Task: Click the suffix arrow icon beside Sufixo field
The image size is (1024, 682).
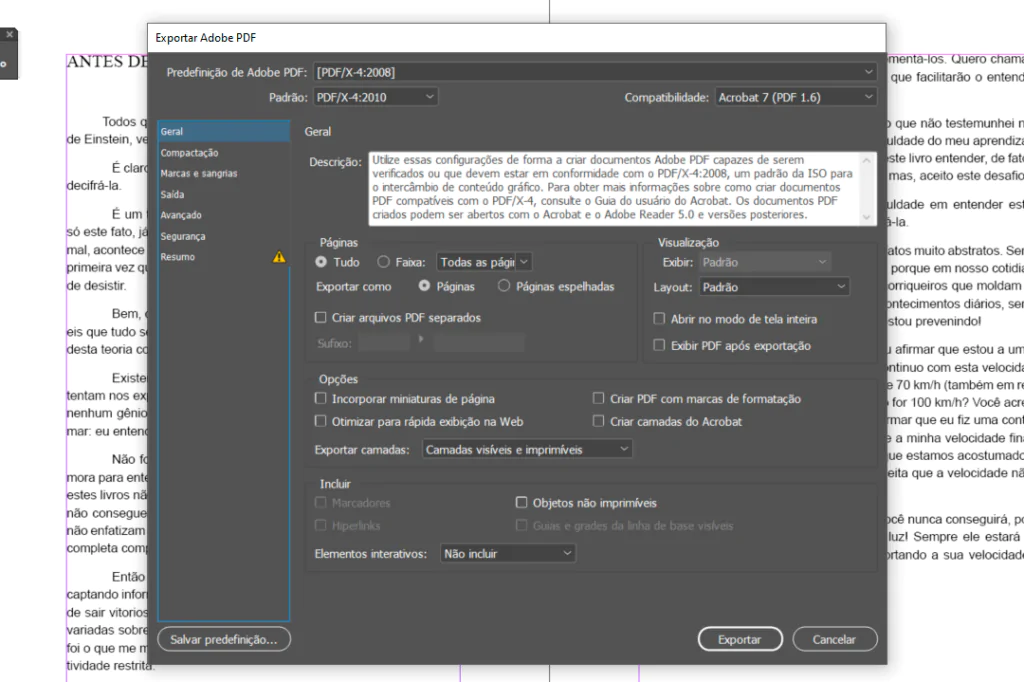Action: pos(421,340)
